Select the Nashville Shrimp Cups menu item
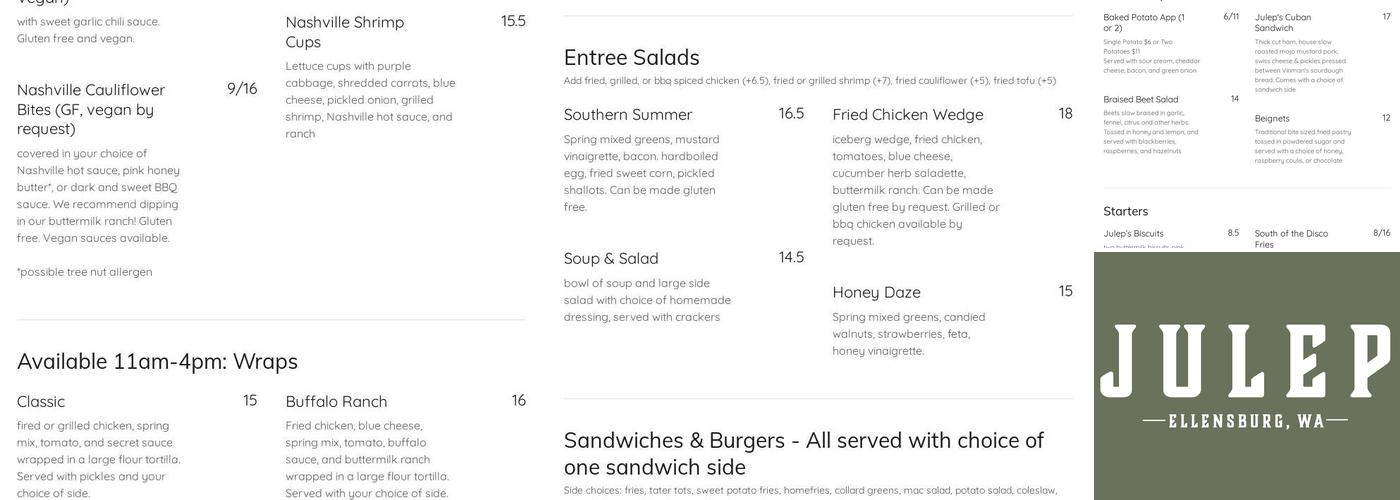This screenshot has width=1400, height=500. [345, 32]
